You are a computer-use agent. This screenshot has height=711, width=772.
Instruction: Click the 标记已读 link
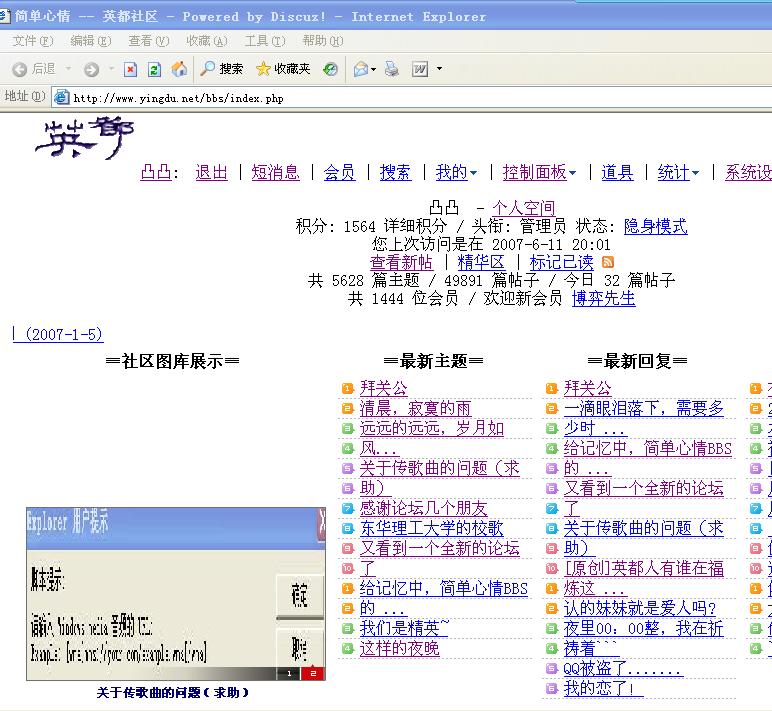point(561,262)
